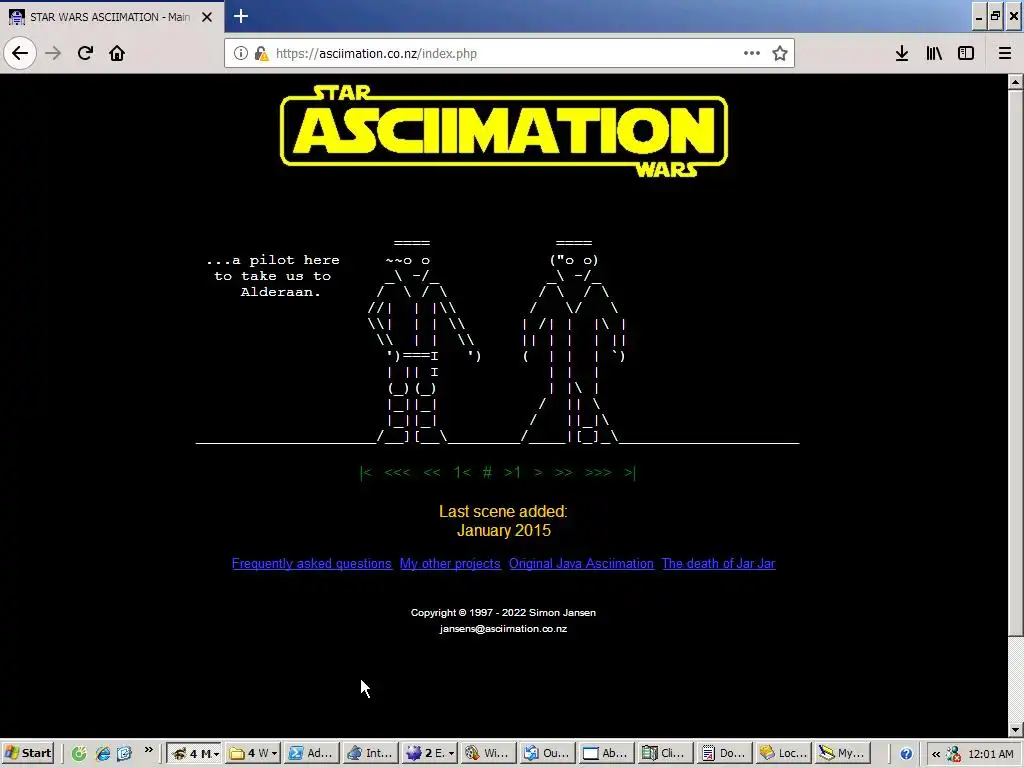Image resolution: width=1024 pixels, height=768 pixels.
Task: Show site information via the info icon
Action: click(240, 53)
